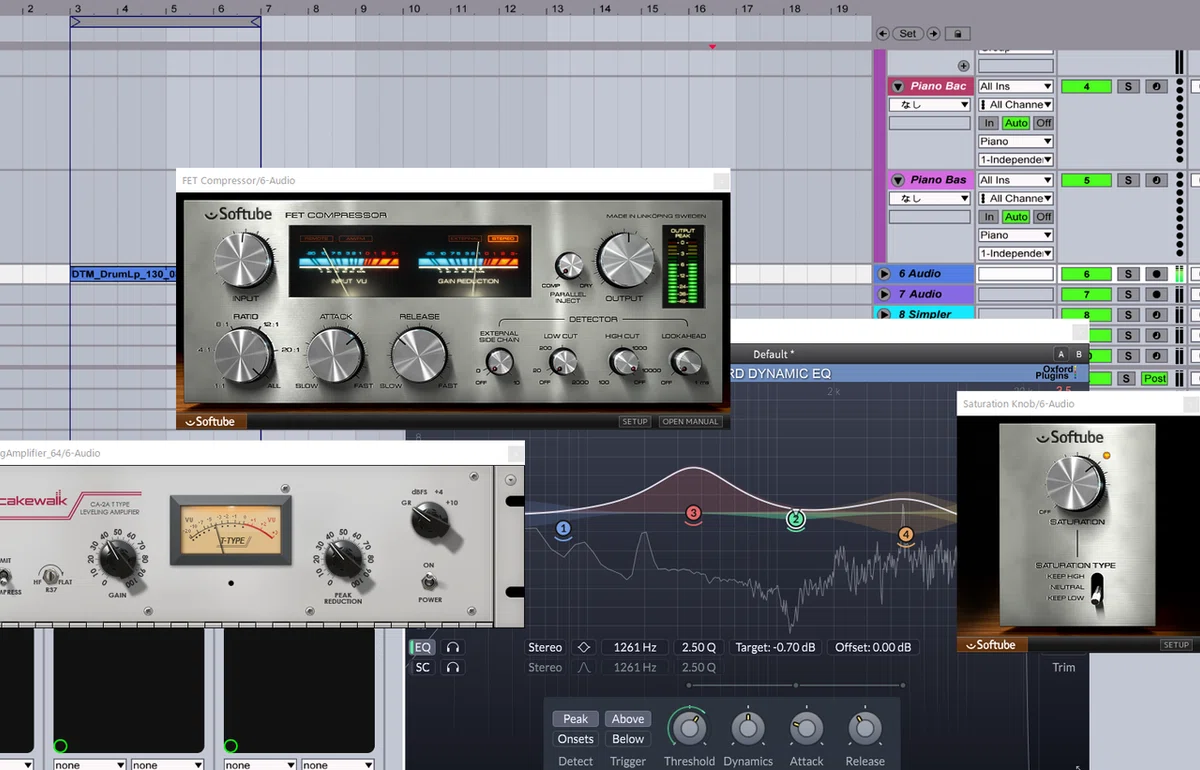Open the 1-Independent dropdown for Piano Bas
The image size is (1200, 770).
[1015, 254]
